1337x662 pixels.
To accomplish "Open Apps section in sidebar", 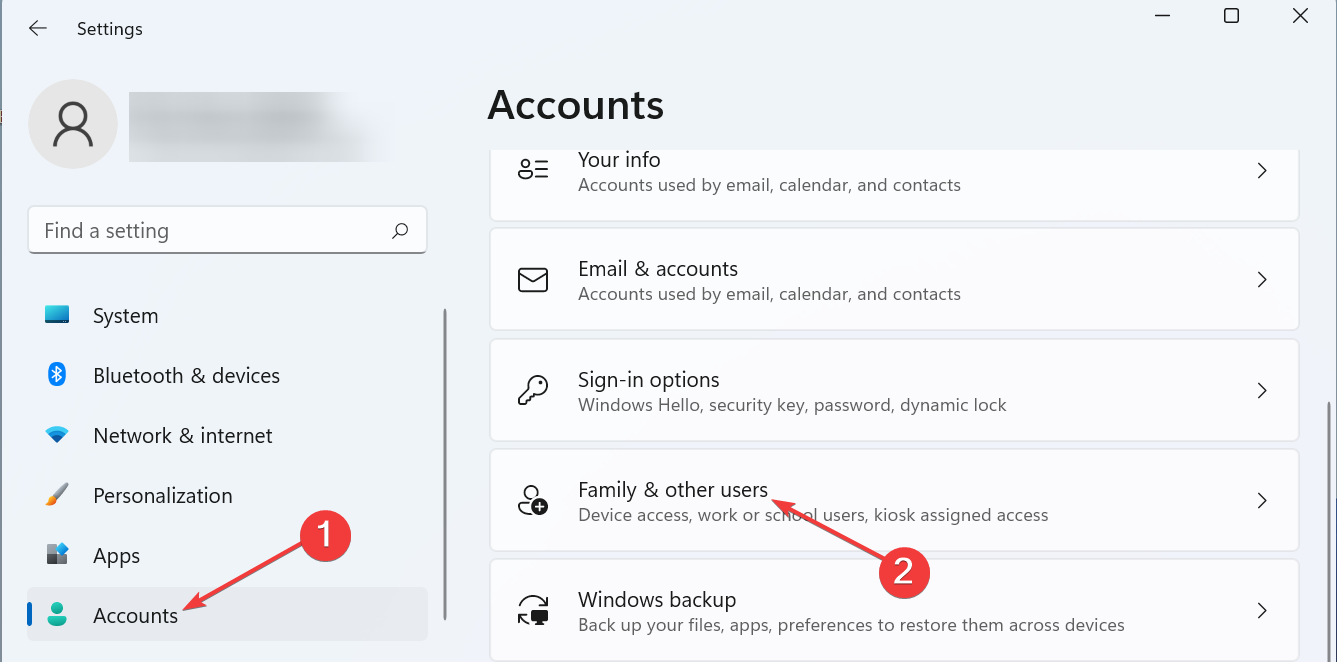I will tap(116, 556).
